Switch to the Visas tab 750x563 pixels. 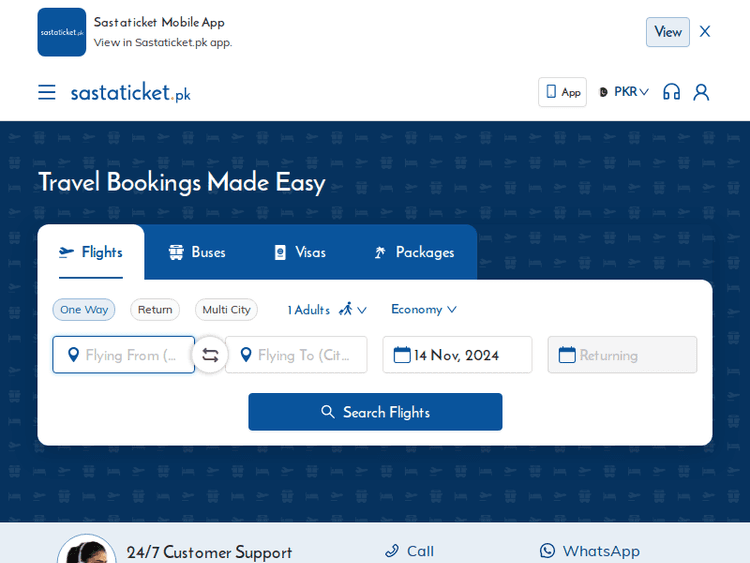coord(300,253)
